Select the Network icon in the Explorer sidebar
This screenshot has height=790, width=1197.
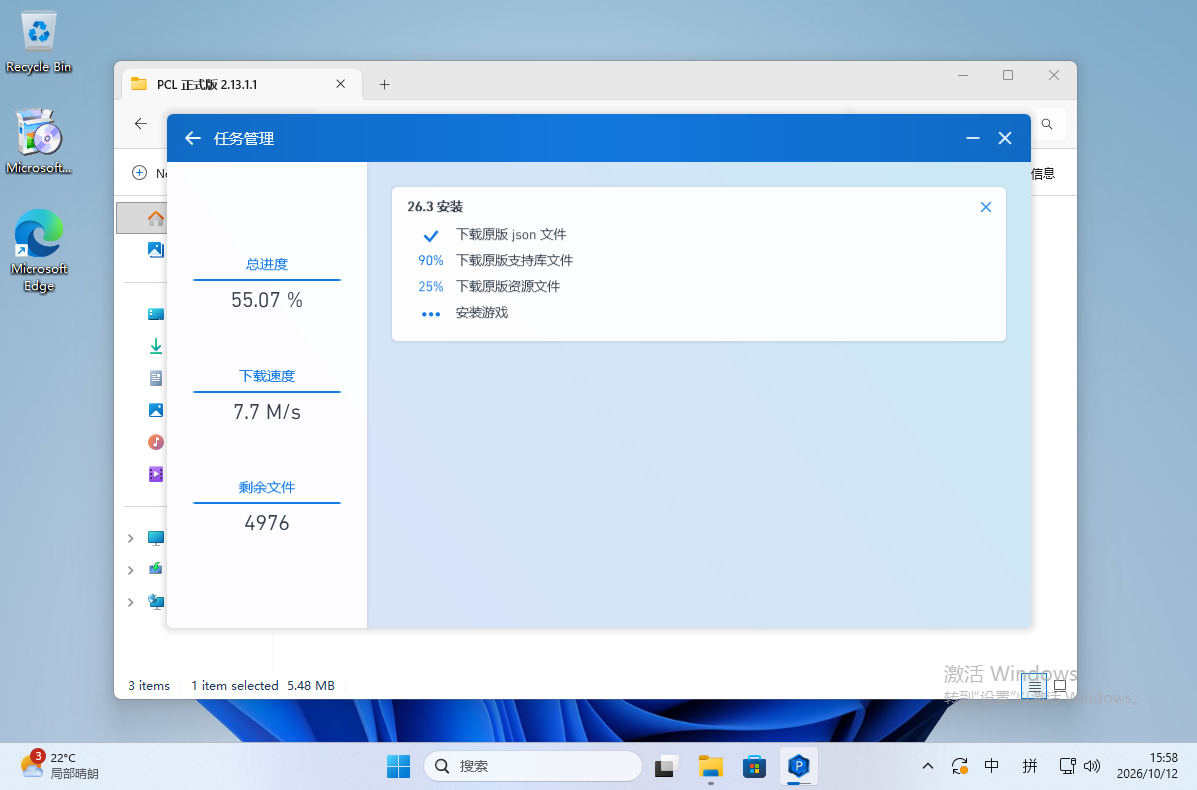[x=156, y=601]
